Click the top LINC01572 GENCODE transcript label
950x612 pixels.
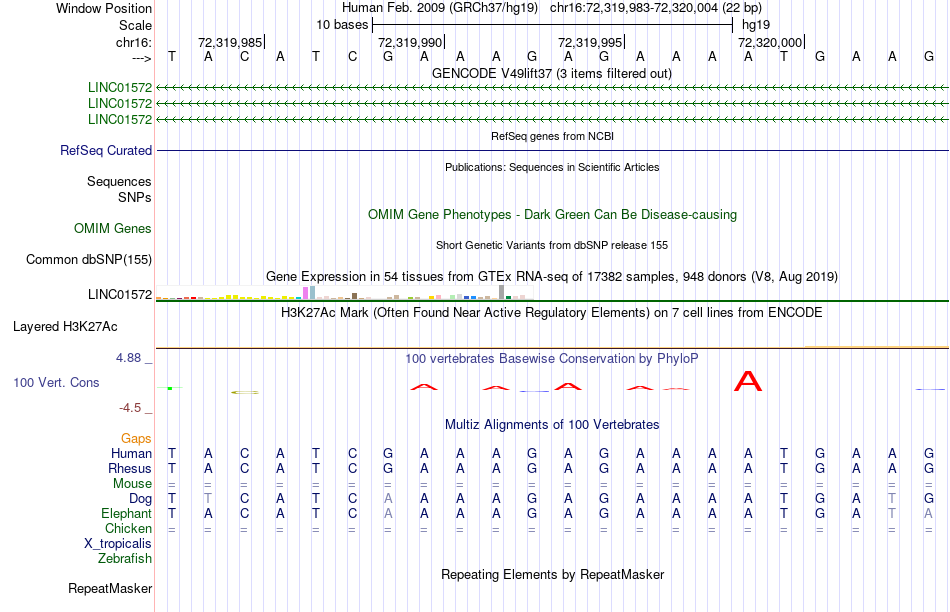coord(120,88)
